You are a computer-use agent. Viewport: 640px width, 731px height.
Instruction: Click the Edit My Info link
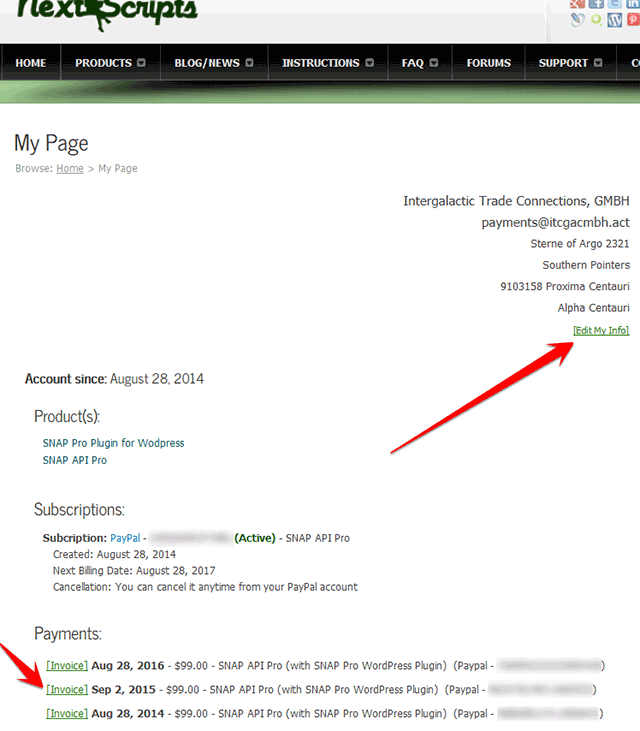(x=601, y=331)
